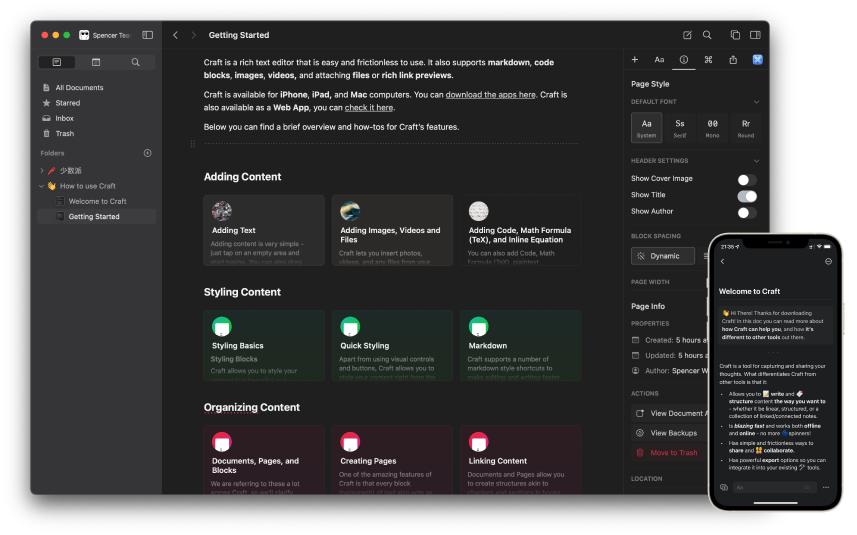The width and height of the screenshot is (857, 535).
Task: Create a new document with compose icon
Action: [687, 35]
